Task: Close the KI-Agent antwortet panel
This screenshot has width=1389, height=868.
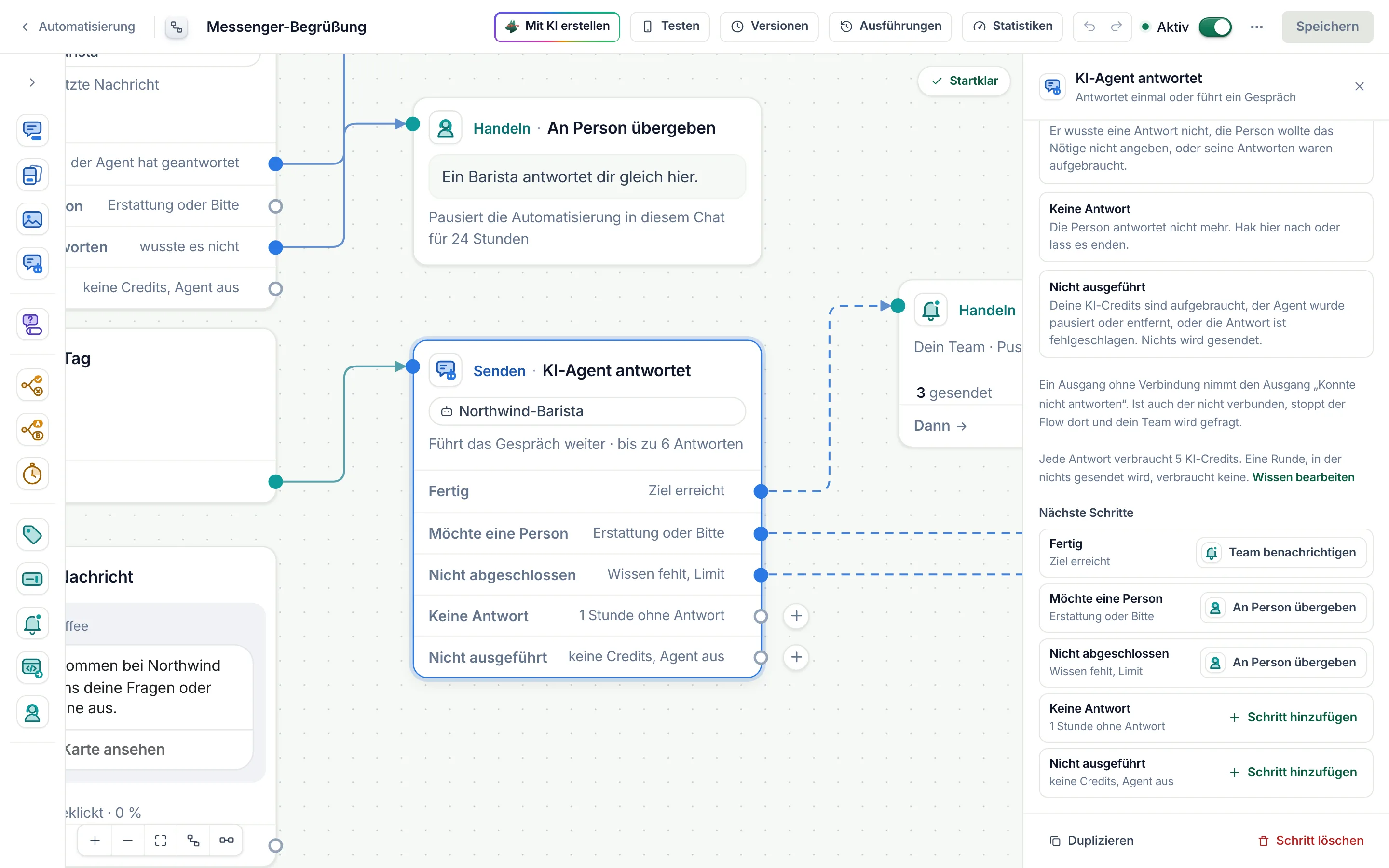Action: (1359, 87)
